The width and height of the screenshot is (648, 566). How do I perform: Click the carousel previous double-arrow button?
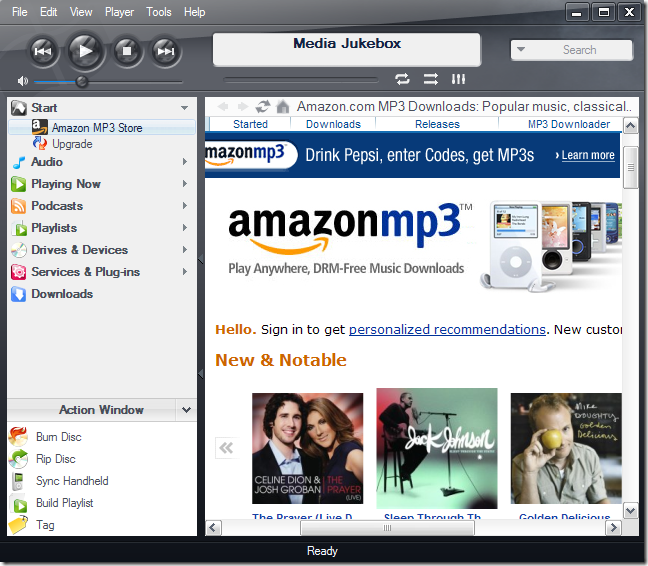[x=226, y=447]
